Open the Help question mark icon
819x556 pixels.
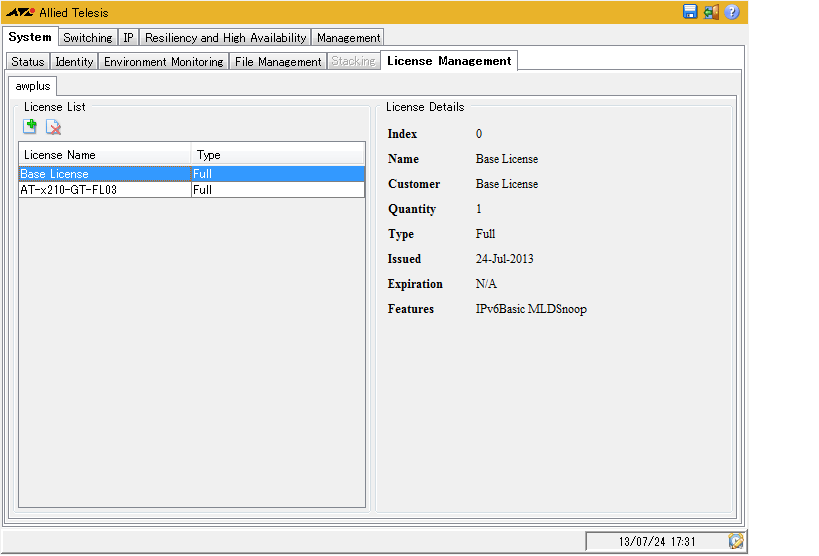coord(732,11)
